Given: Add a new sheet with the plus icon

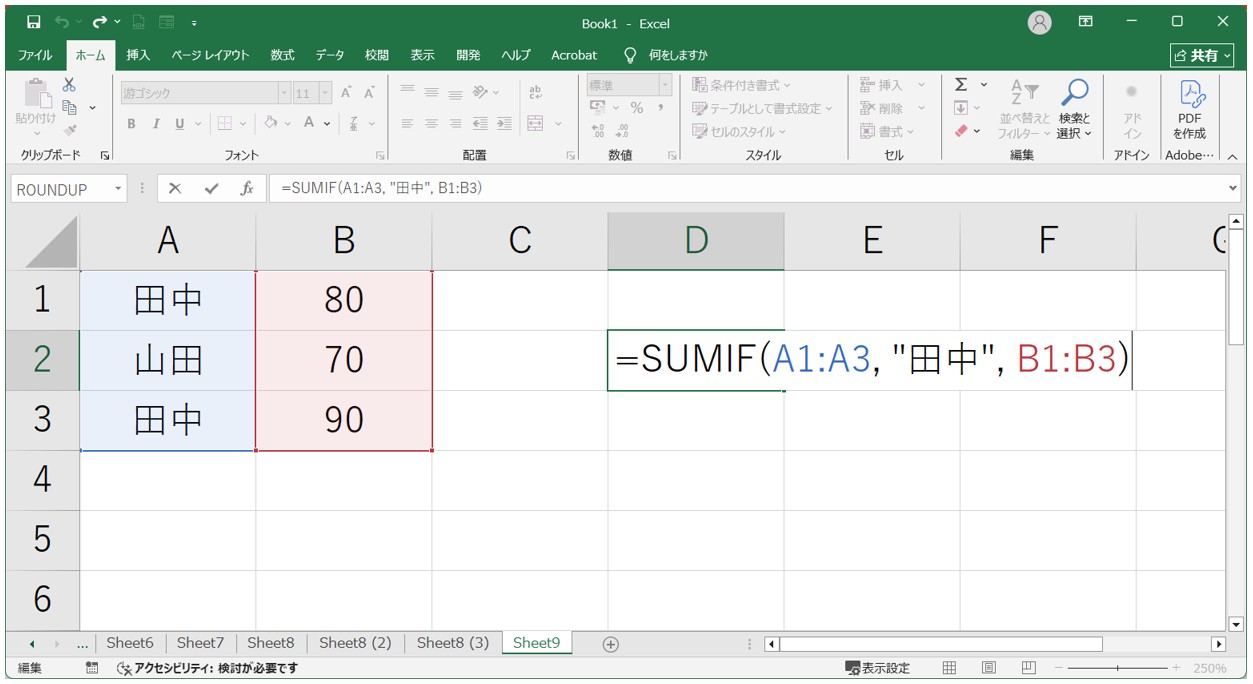Looking at the screenshot, I should [x=611, y=644].
